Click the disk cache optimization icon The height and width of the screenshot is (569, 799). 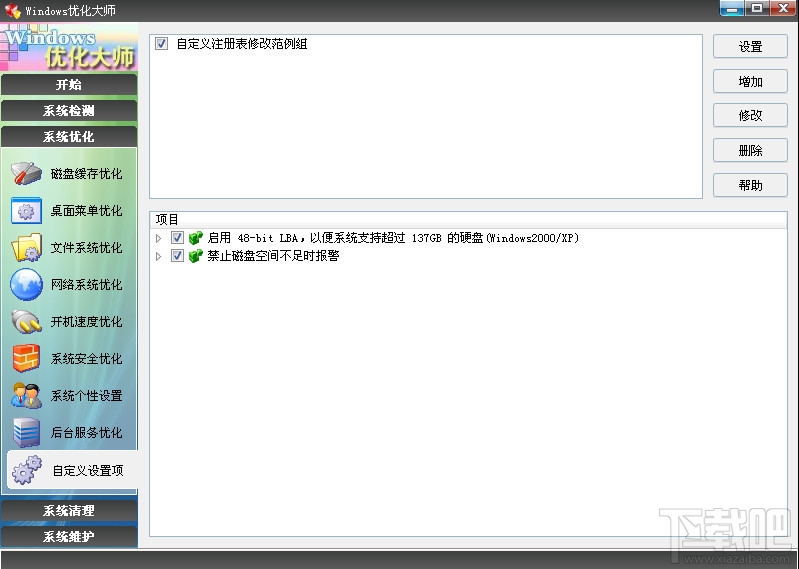pos(26,173)
